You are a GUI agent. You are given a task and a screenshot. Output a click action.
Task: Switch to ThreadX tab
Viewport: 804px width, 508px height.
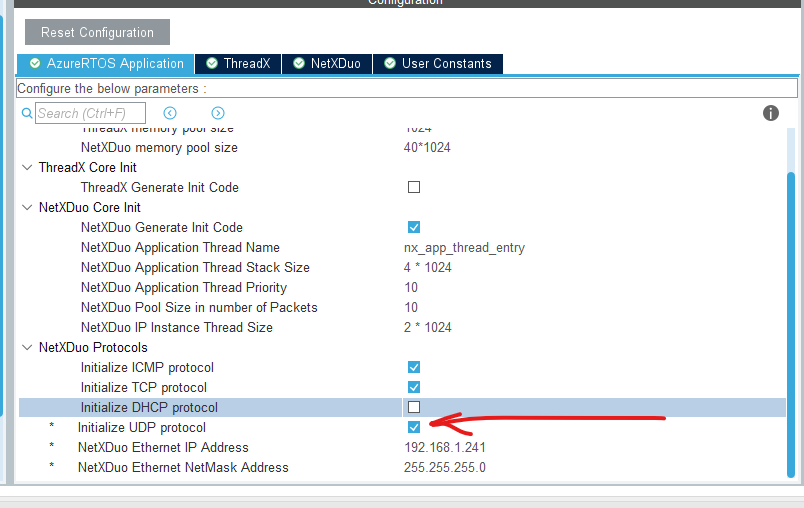(238, 64)
